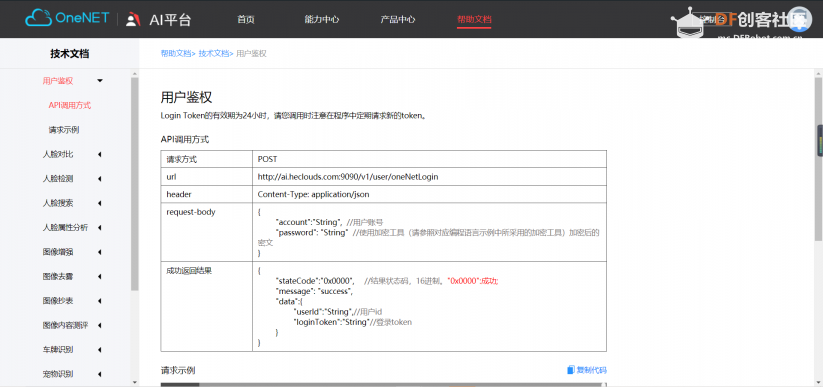The image size is (823, 387).
Task: Click the Login Token validity notice text
Action: click(293, 116)
